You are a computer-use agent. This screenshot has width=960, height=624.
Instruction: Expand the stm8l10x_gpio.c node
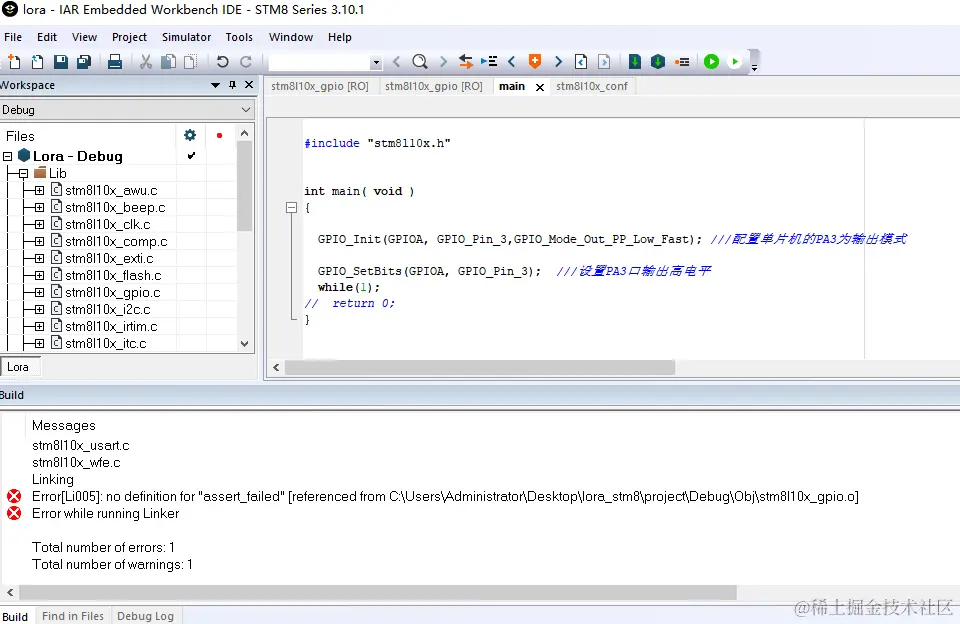pos(39,293)
